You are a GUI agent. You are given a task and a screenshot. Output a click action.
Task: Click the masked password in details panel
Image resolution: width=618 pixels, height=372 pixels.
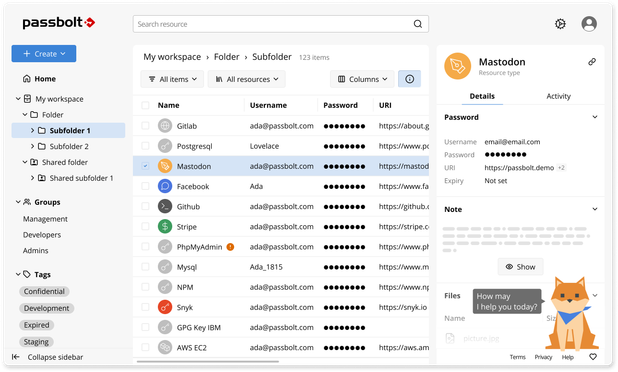505,154
